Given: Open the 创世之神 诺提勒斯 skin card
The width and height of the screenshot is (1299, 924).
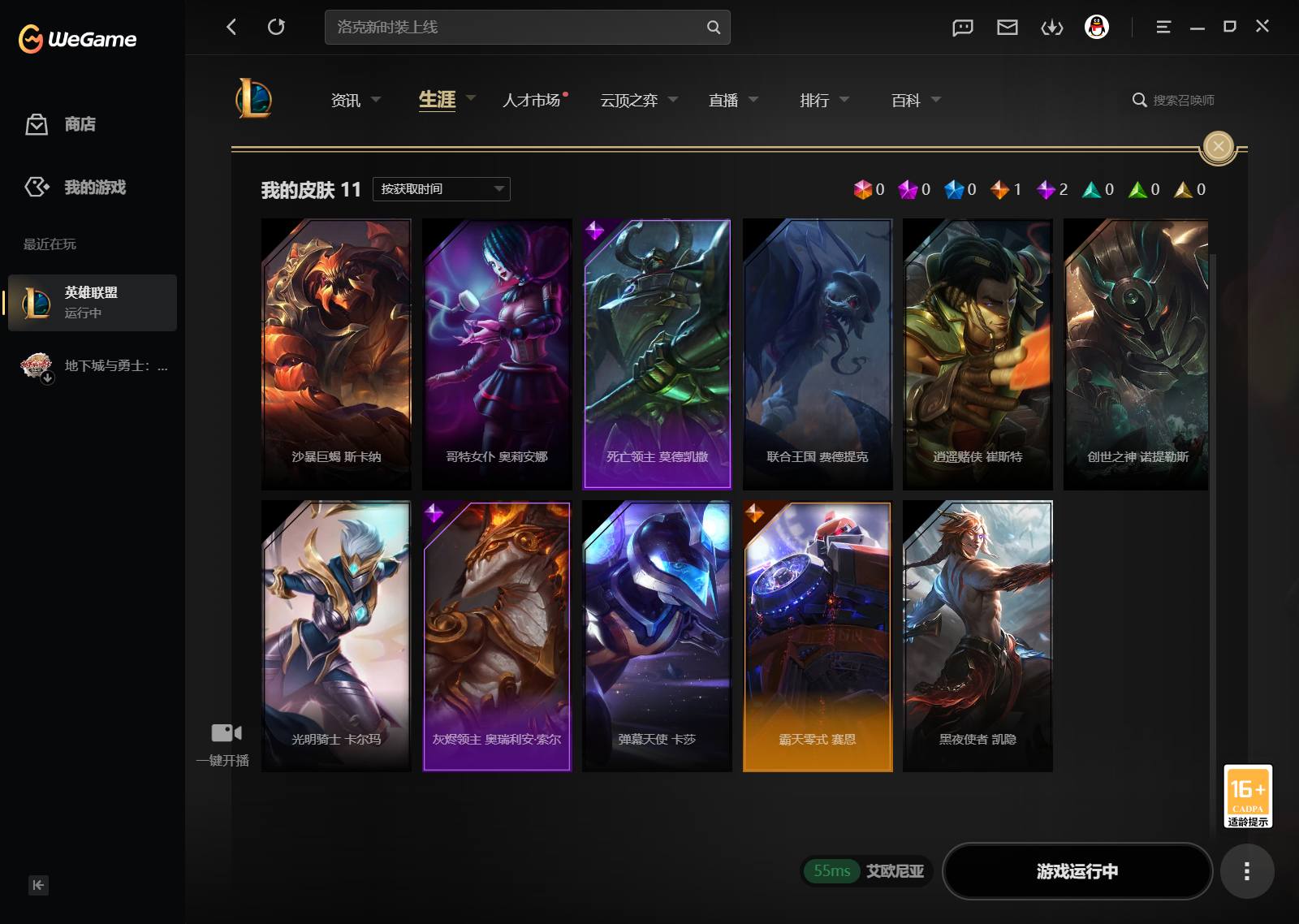Looking at the screenshot, I should point(1136,354).
